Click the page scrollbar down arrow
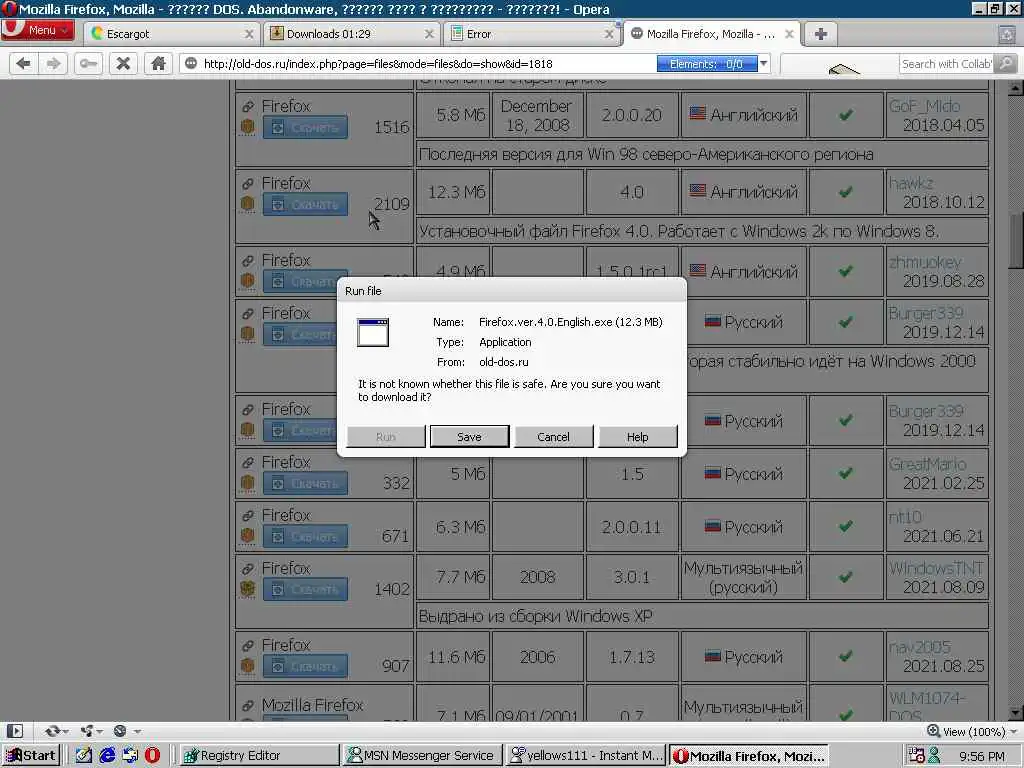The image size is (1024, 768). pyautogui.click(x=1016, y=712)
